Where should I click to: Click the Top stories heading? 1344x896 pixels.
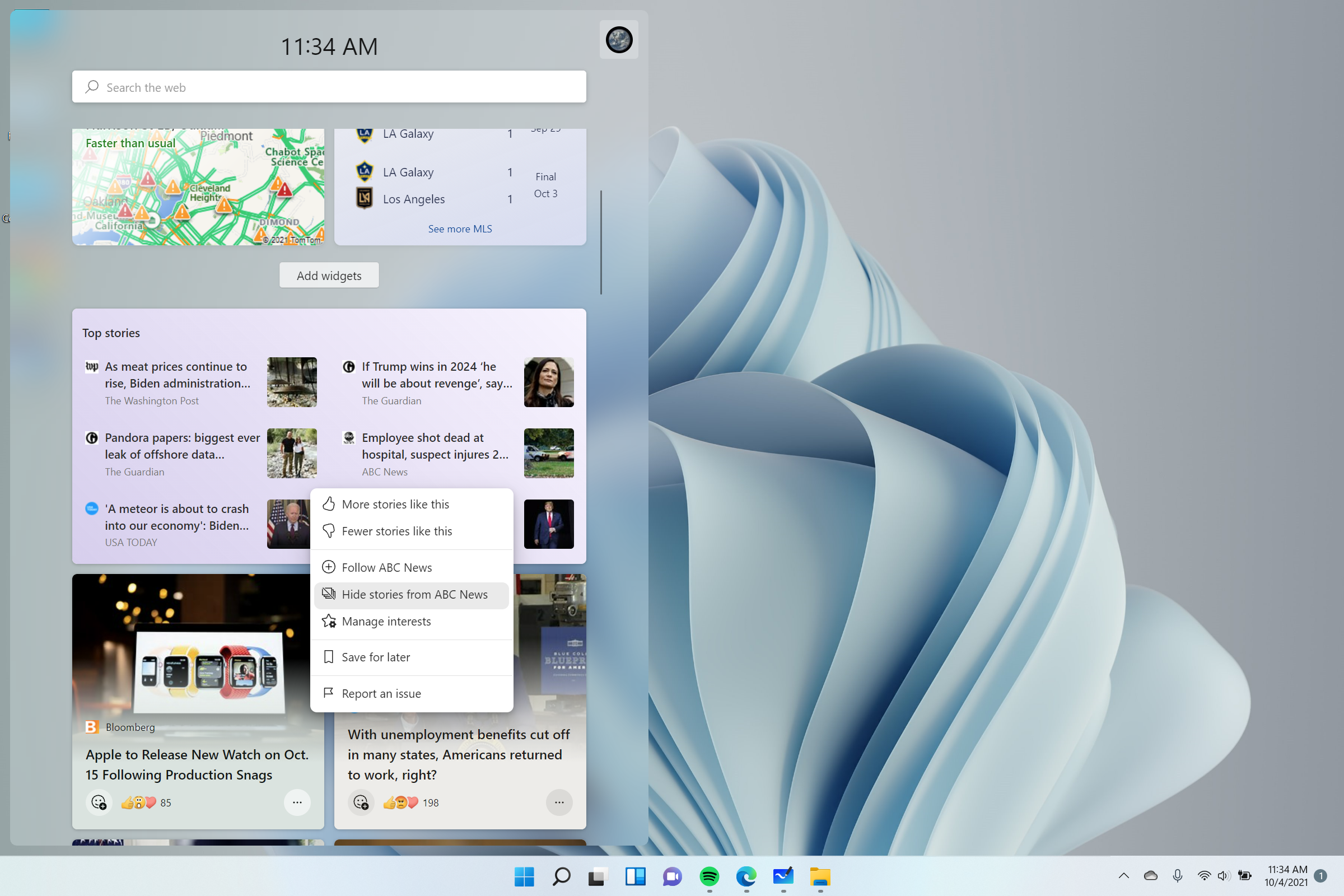111,333
